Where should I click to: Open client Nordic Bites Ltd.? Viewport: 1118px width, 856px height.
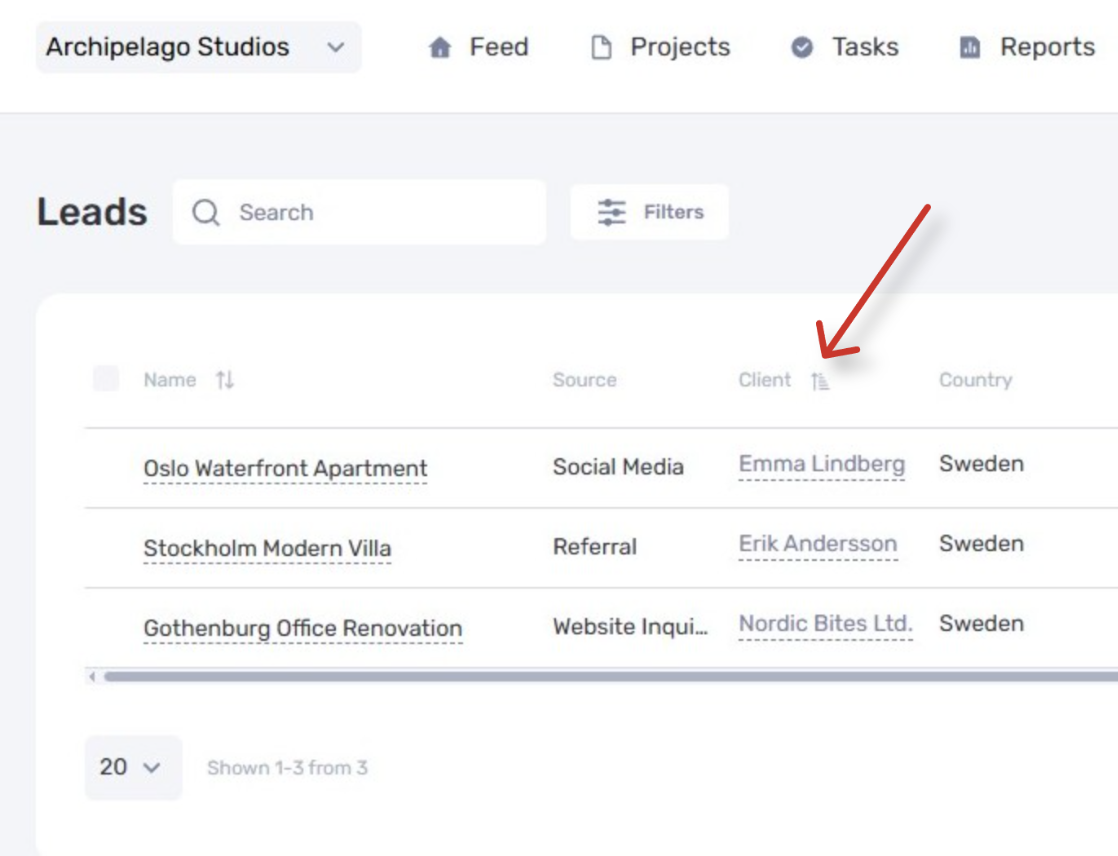click(826, 624)
